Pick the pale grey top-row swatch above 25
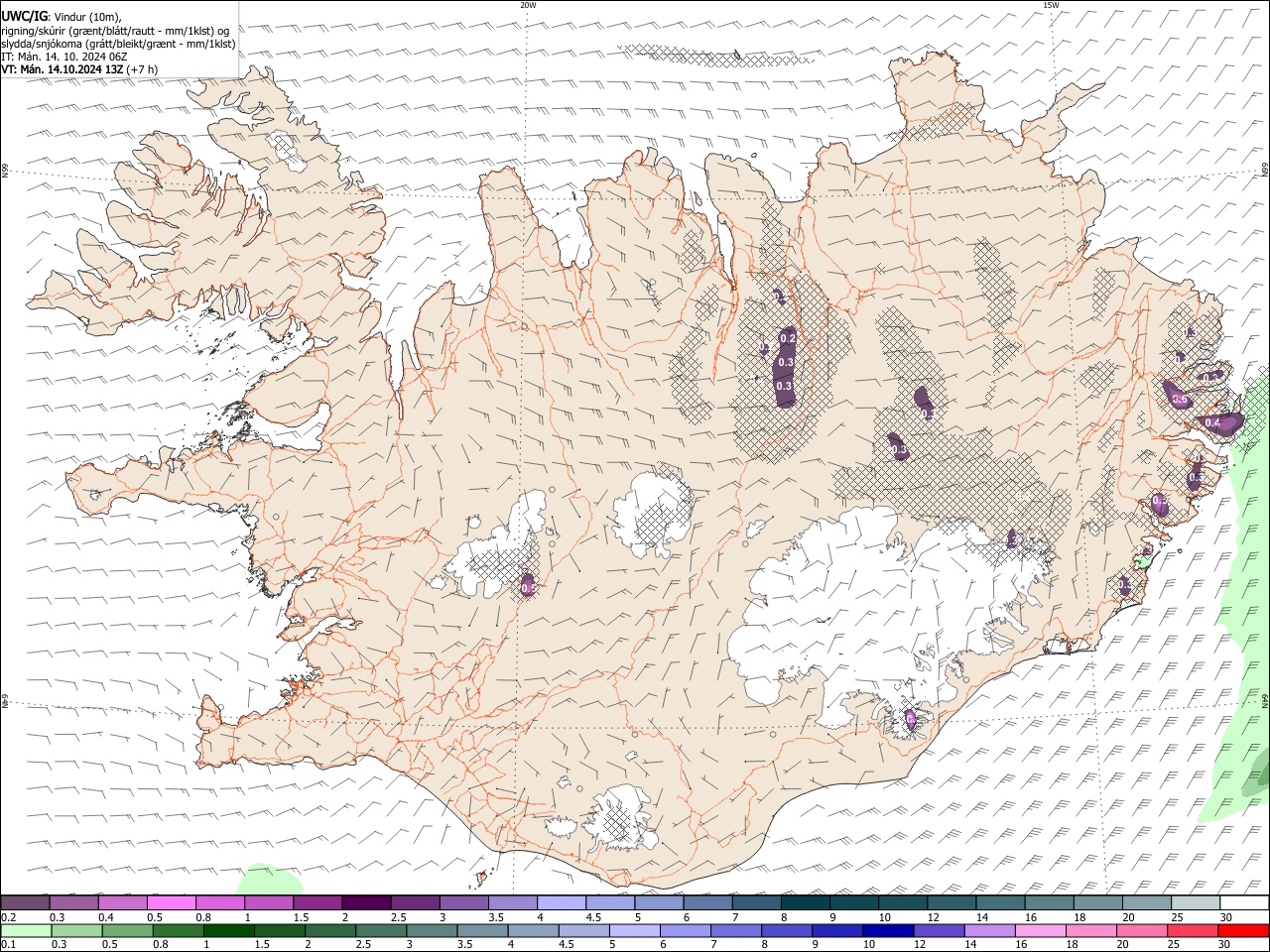 click(1194, 902)
